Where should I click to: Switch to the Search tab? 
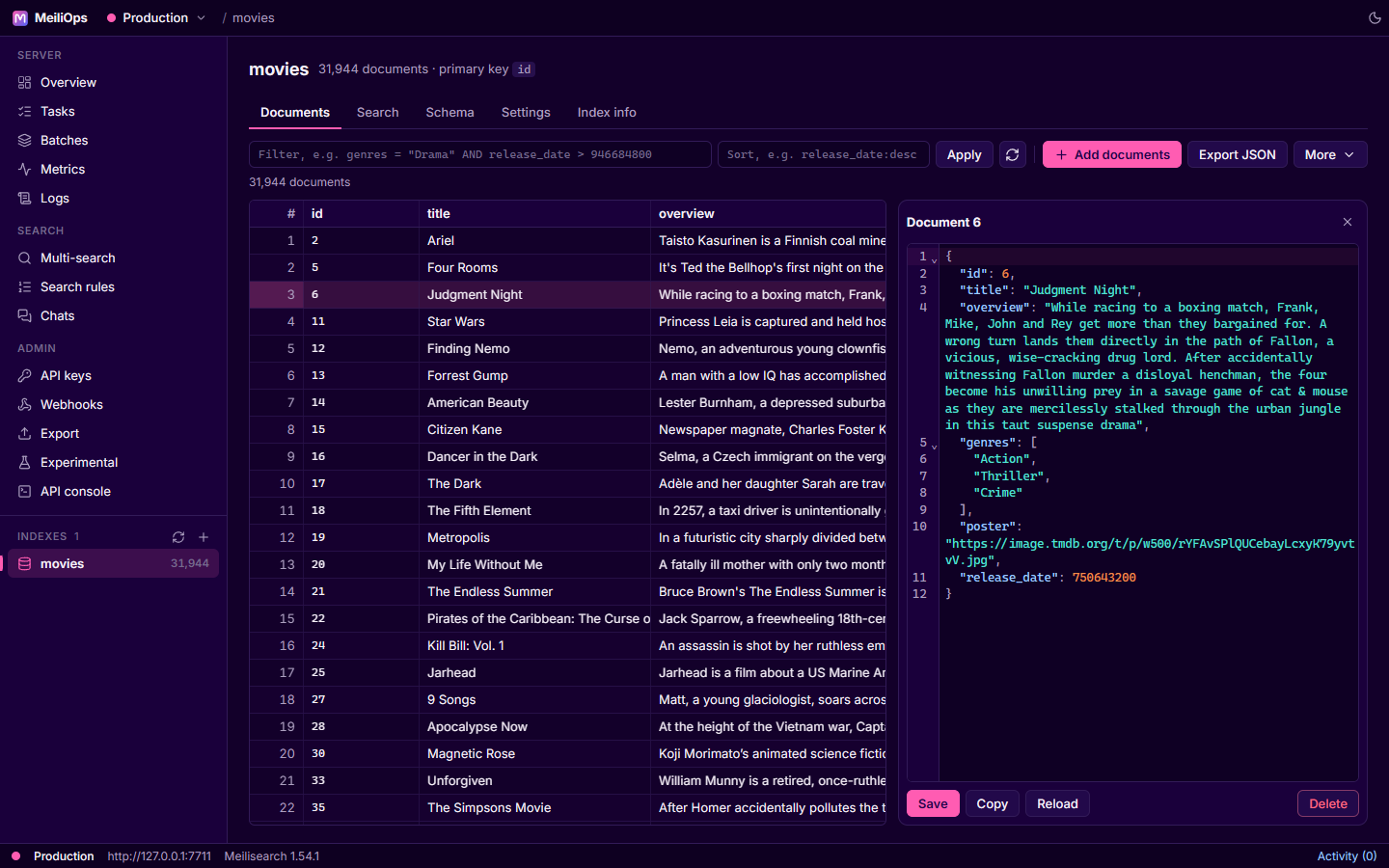pos(378,113)
